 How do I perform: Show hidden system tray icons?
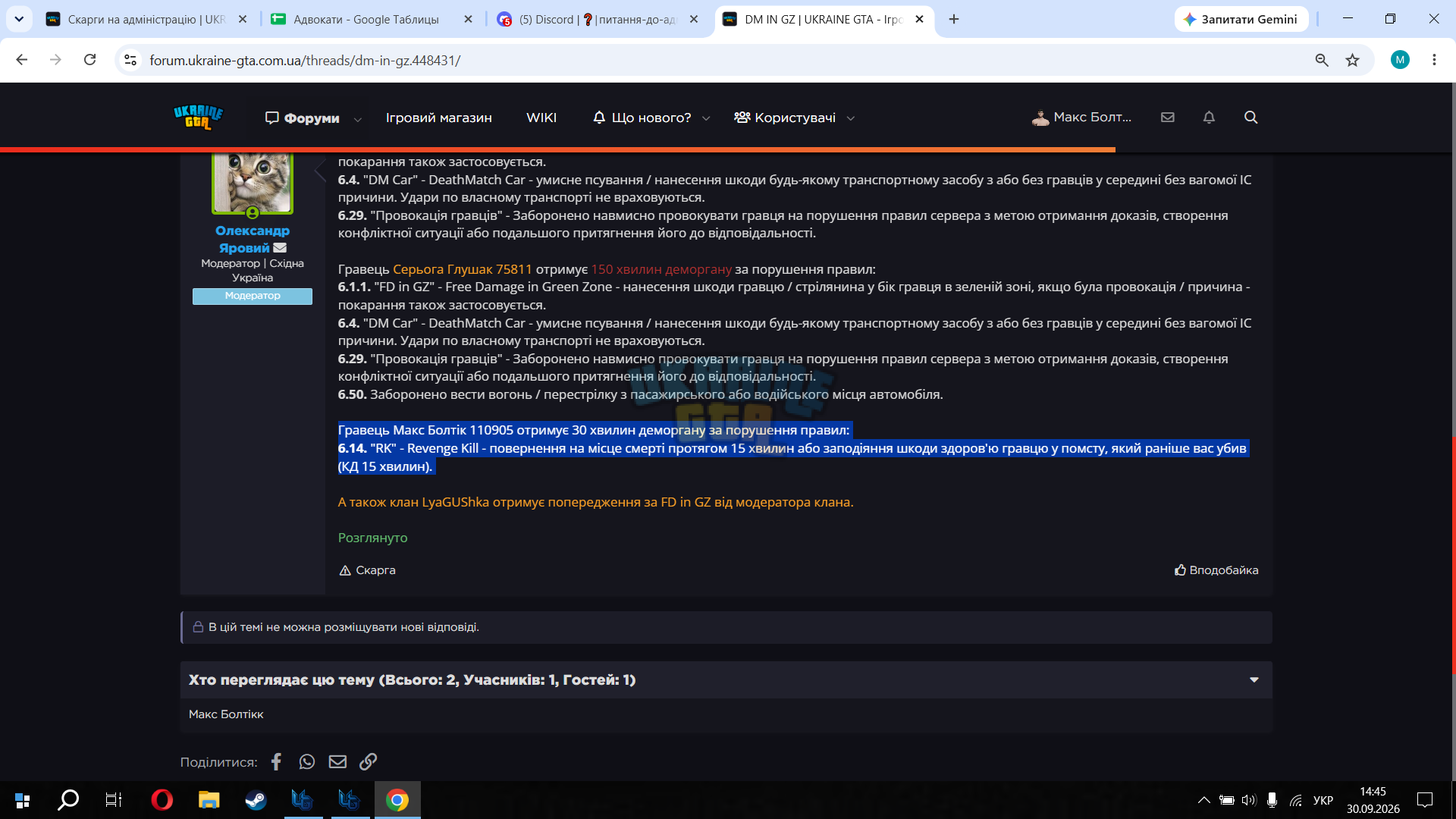click(x=1203, y=800)
